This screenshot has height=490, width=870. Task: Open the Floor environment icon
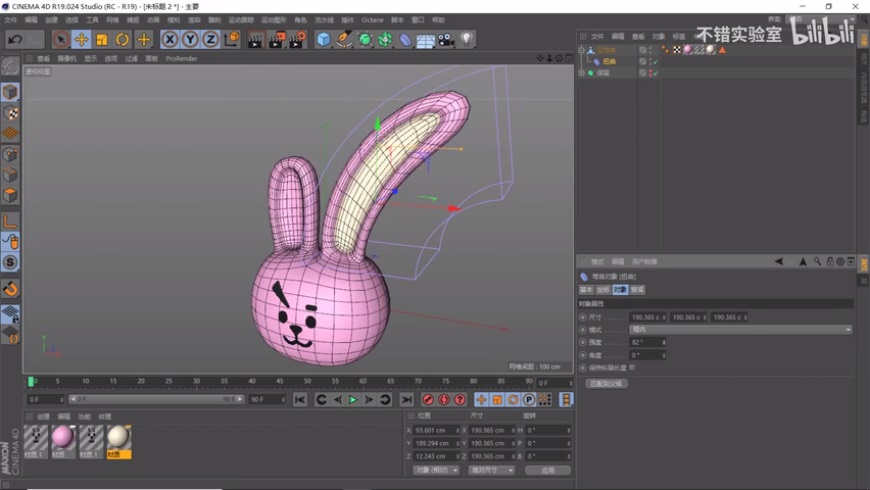(426, 39)
